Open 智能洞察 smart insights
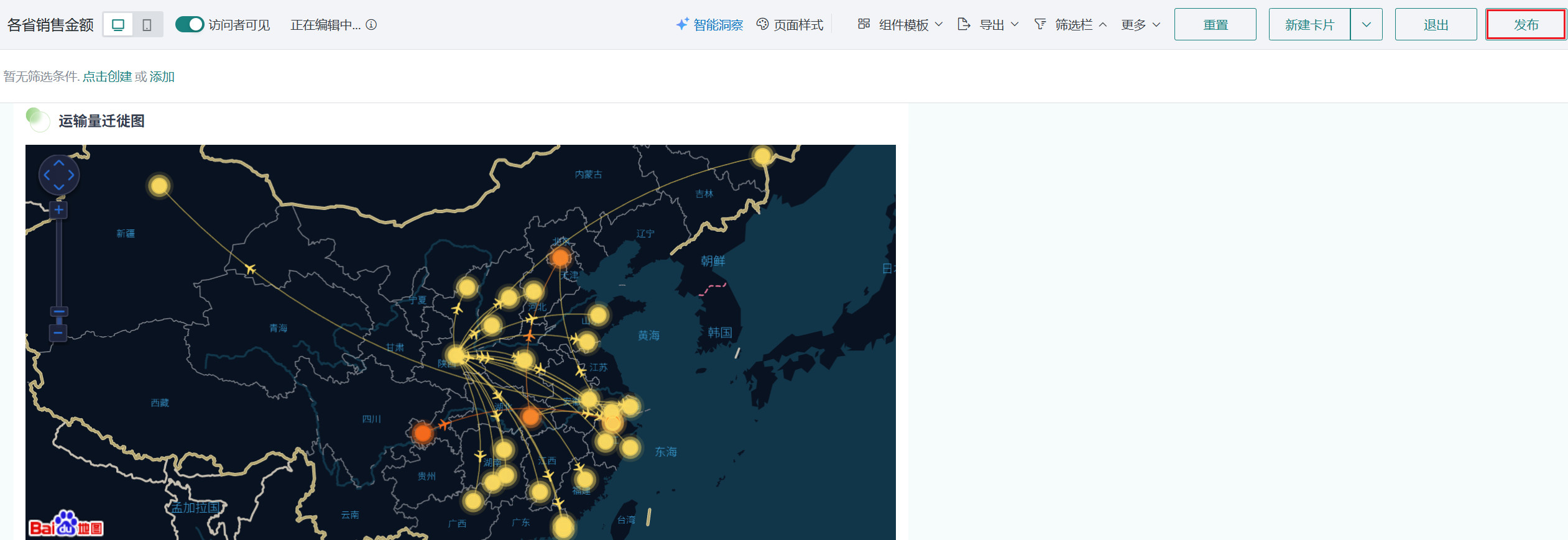The height and width of the screenshot is (540, 1568). [709, 25]
